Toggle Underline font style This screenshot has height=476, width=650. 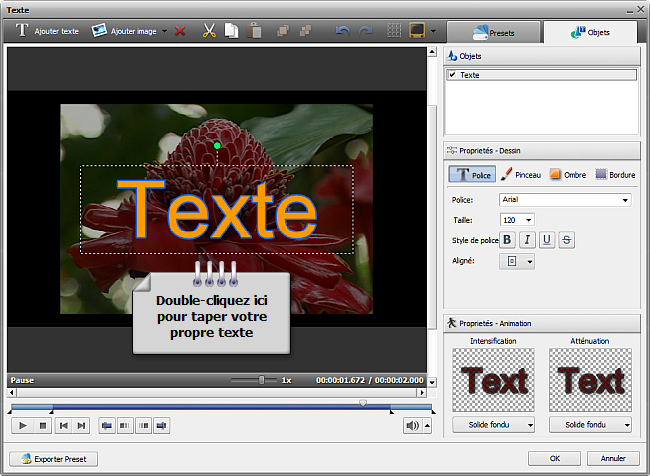pos(547,239)
